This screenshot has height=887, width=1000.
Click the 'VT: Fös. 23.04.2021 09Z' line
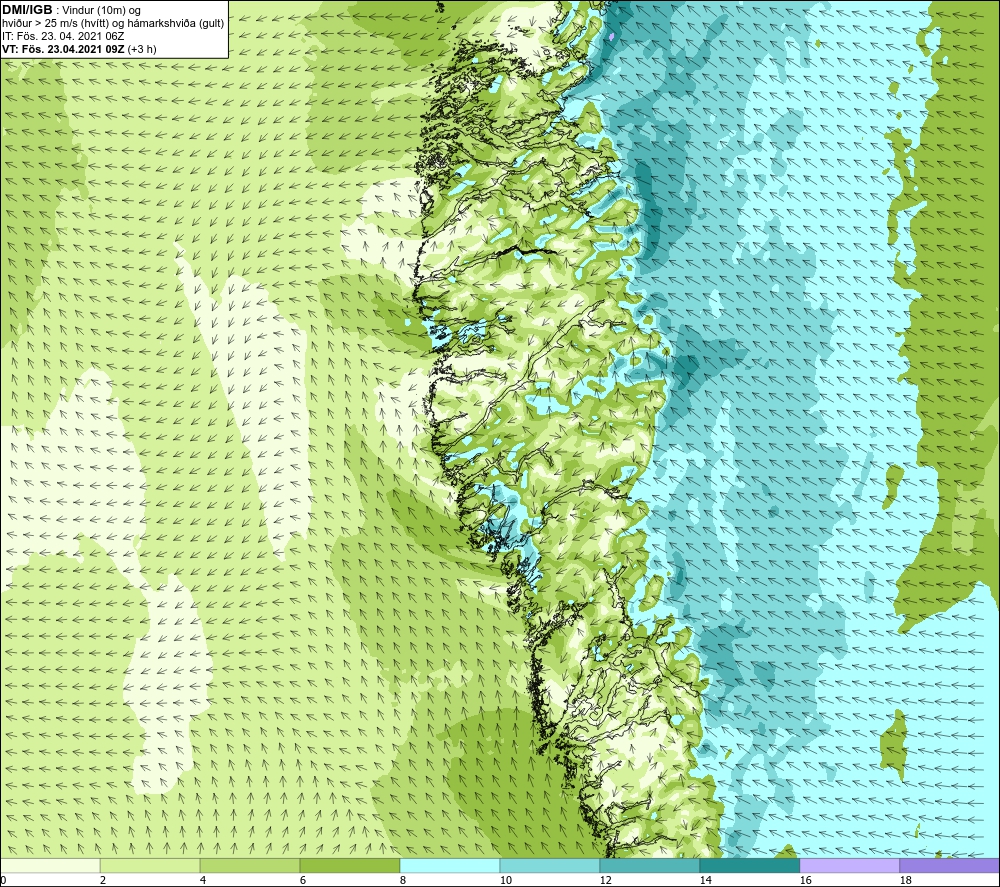(x=64, y=49)
